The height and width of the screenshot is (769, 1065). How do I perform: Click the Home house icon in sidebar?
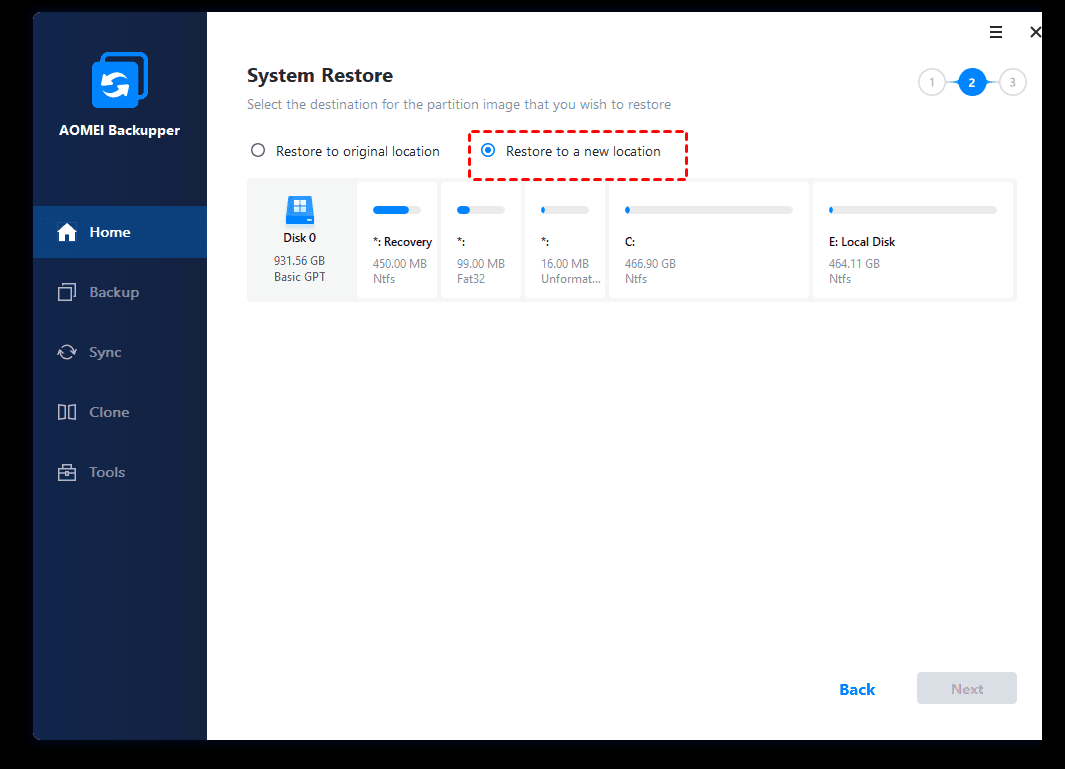point(67,232)
